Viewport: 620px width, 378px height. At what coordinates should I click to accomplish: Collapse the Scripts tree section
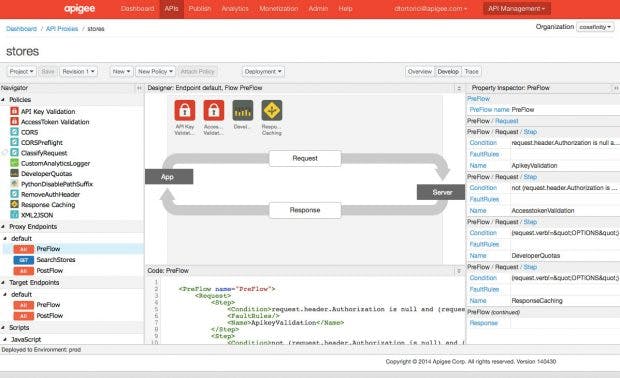click(3, 328)
